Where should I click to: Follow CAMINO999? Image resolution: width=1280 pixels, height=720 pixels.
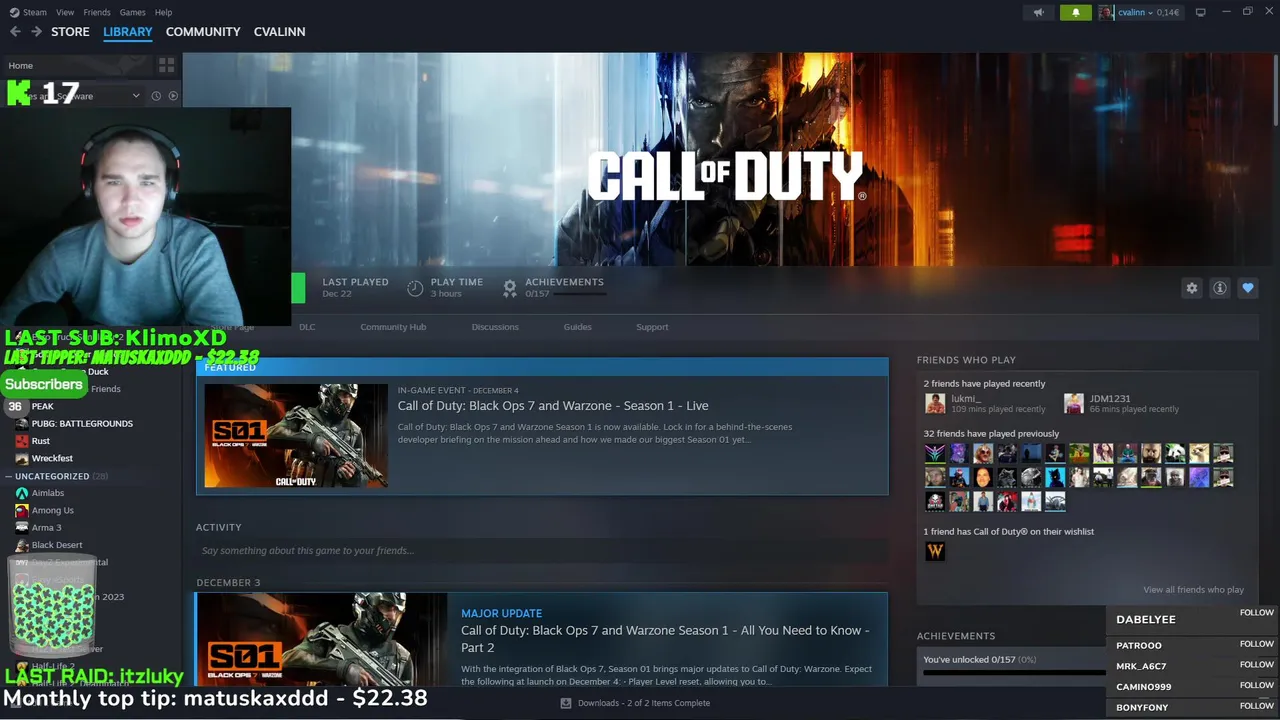point(1256,685)
